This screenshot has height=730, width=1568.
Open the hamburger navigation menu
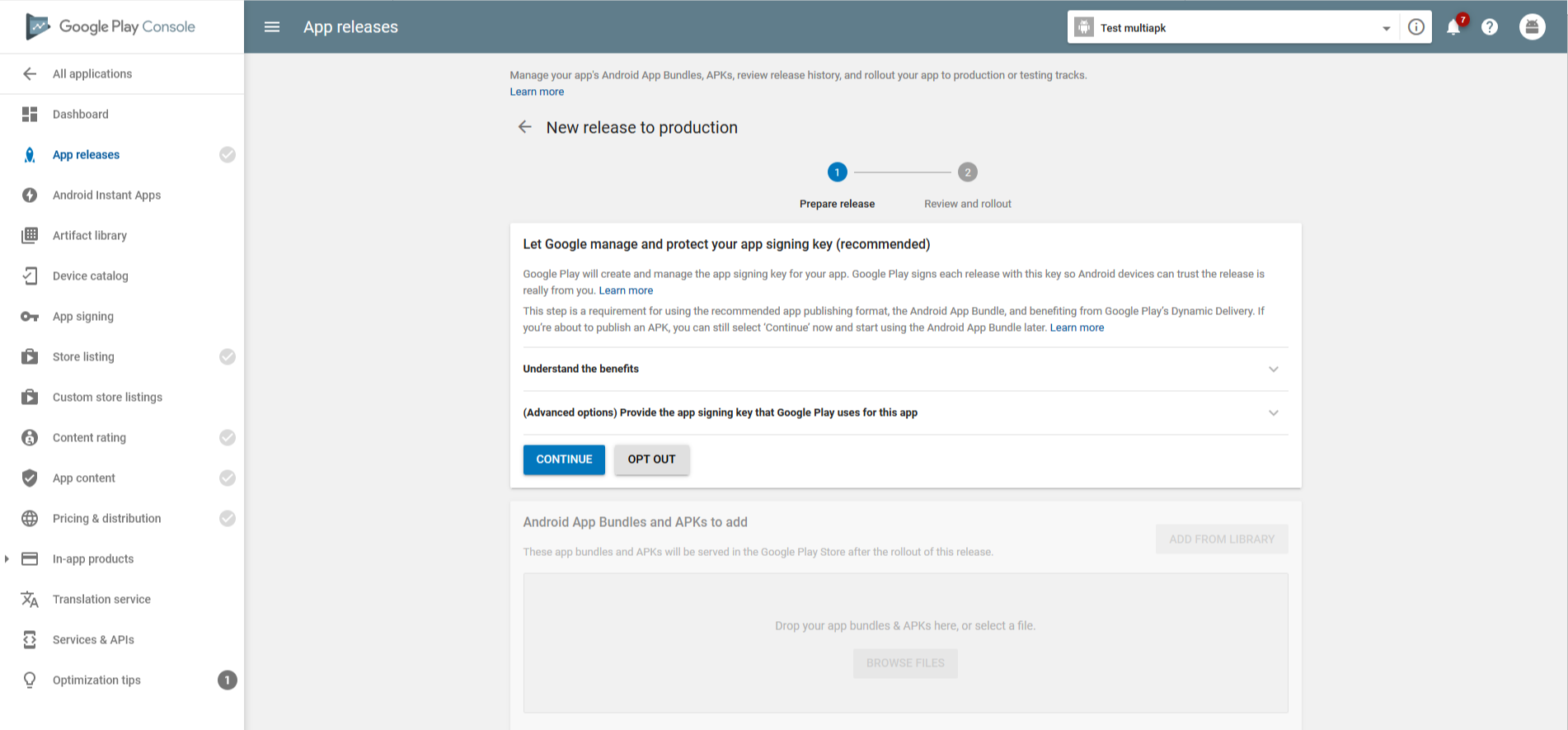pos(272,27)
